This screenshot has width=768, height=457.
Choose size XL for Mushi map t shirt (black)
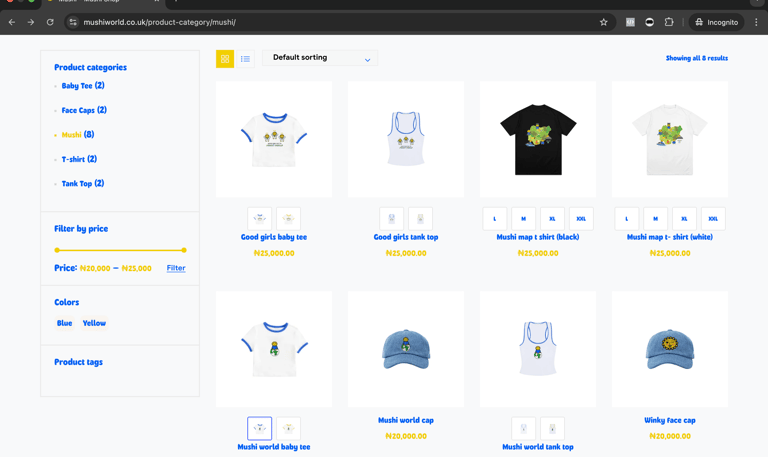pyautogui.click(x=552, y=218)
